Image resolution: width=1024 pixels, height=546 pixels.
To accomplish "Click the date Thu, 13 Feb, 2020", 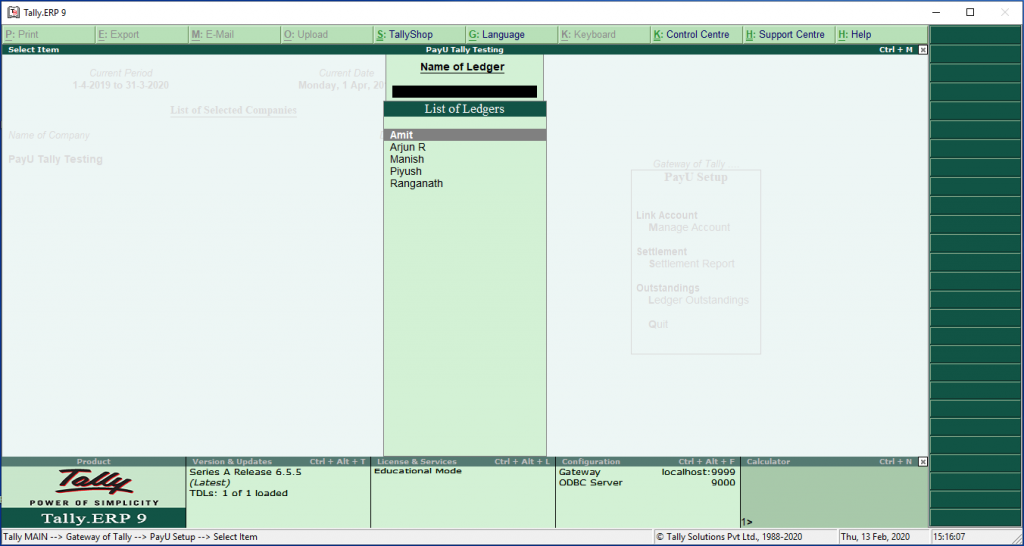I will pos(875,537).
